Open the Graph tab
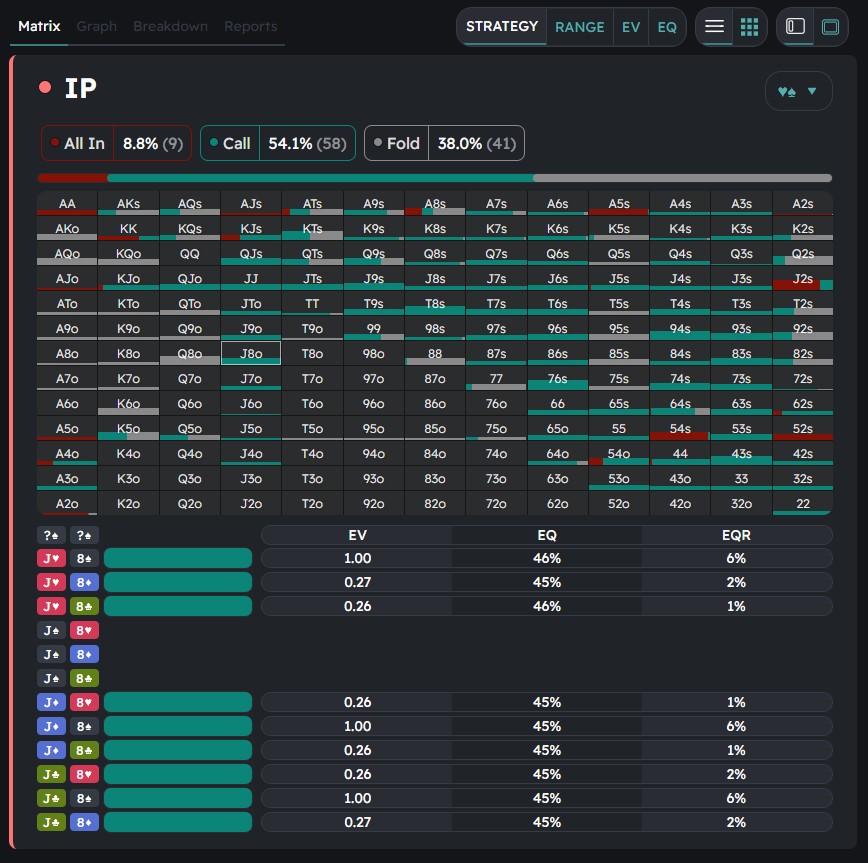 pos(96,26)
